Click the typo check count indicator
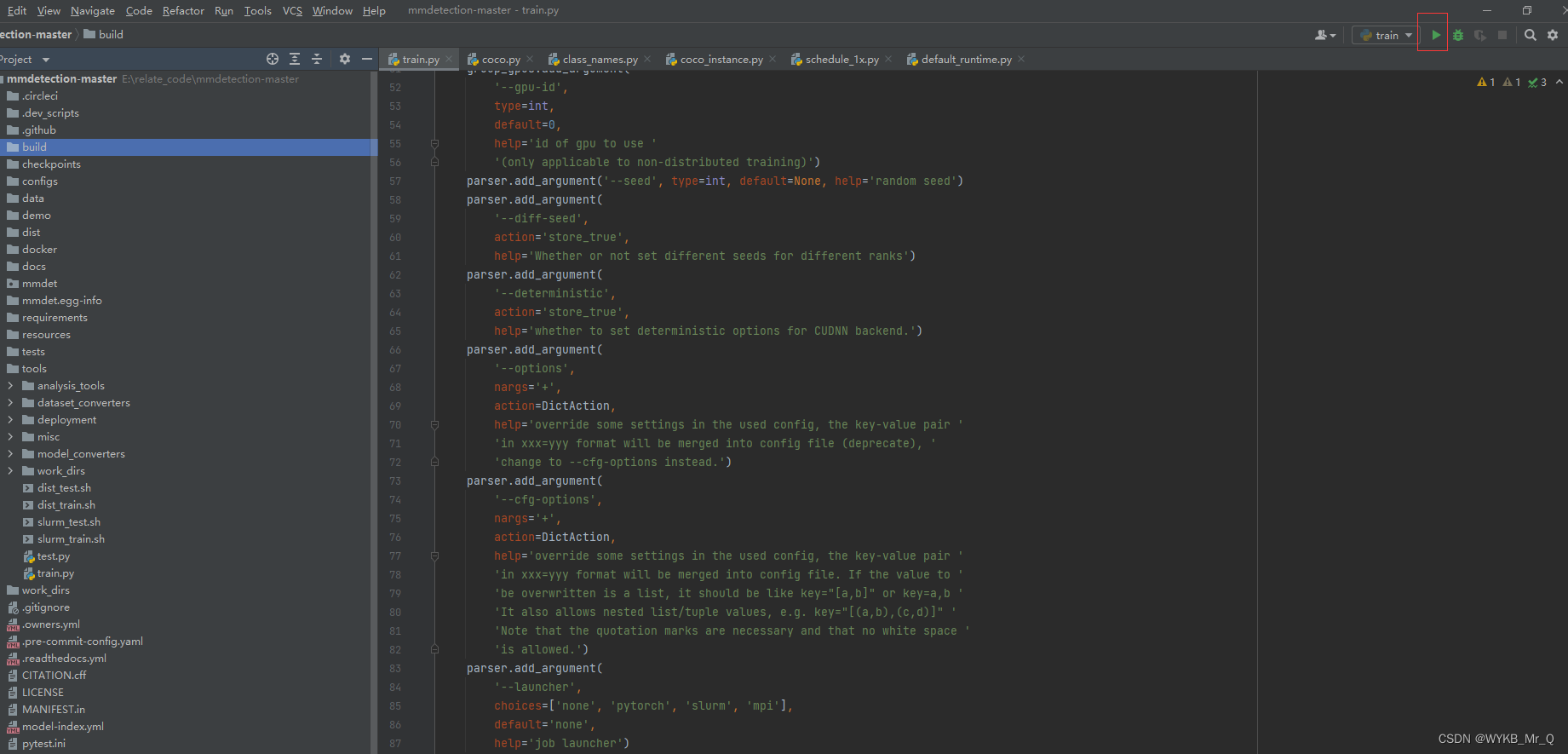 coord(1537,83)
